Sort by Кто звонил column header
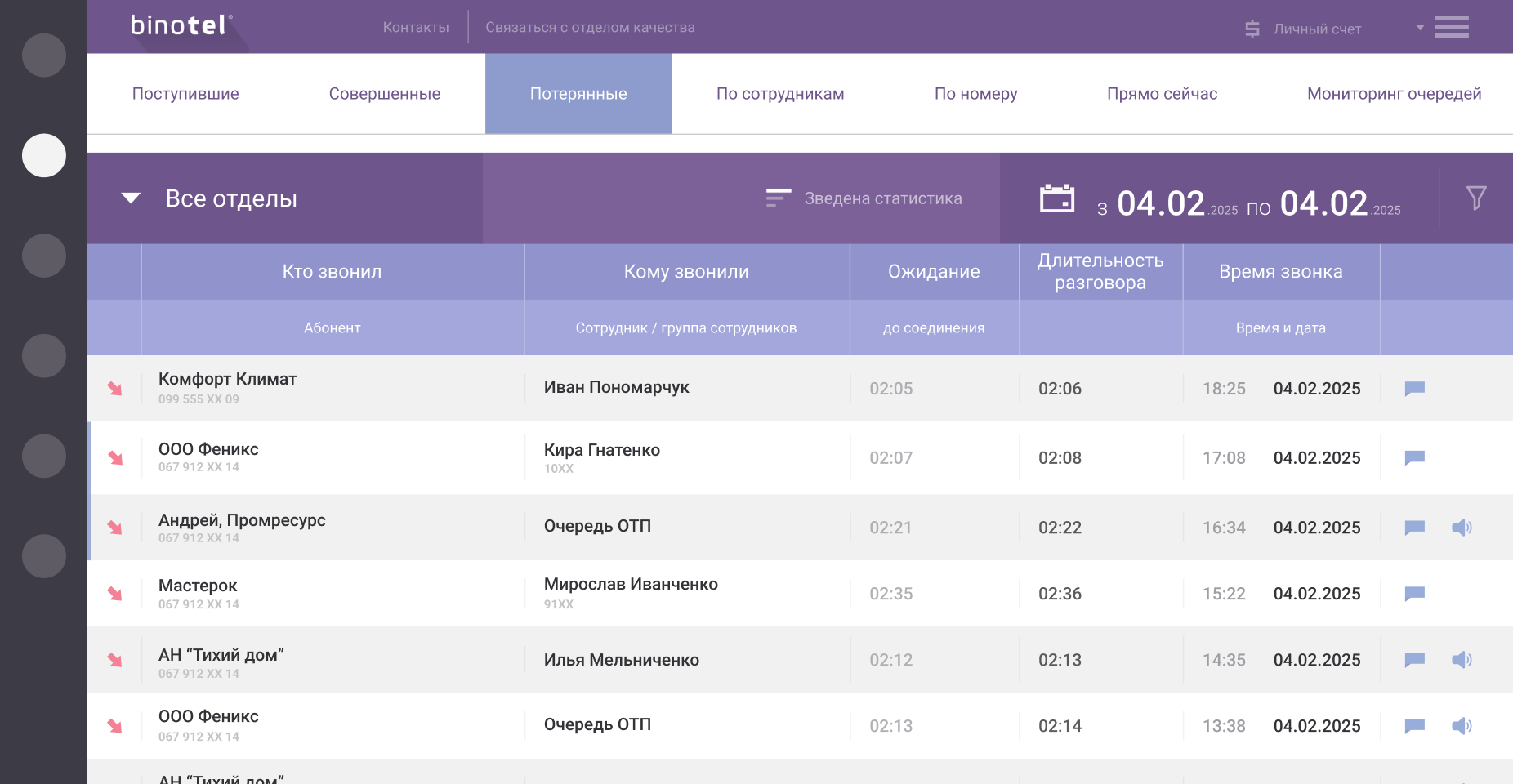This screenshot has height=784, width=1513. (333, 272)
